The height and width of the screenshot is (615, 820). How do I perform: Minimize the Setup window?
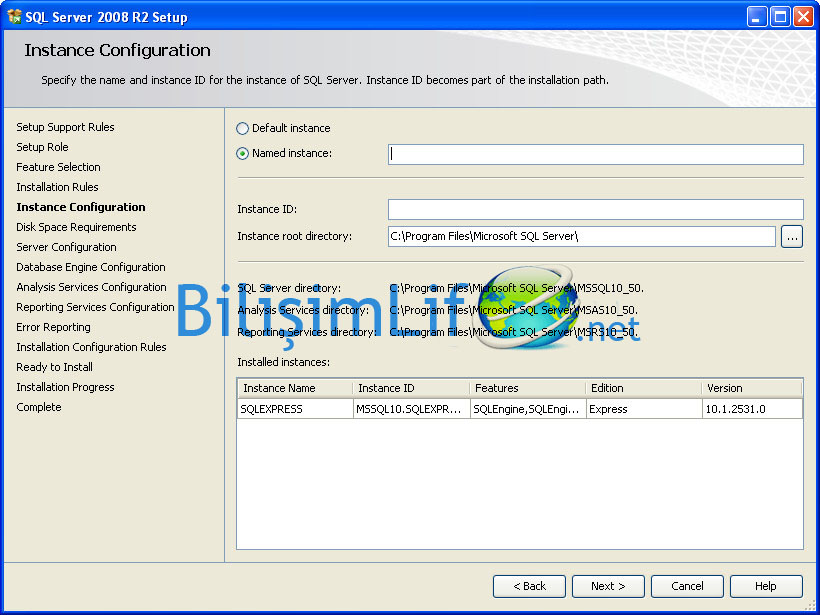[x=757, y=17]
